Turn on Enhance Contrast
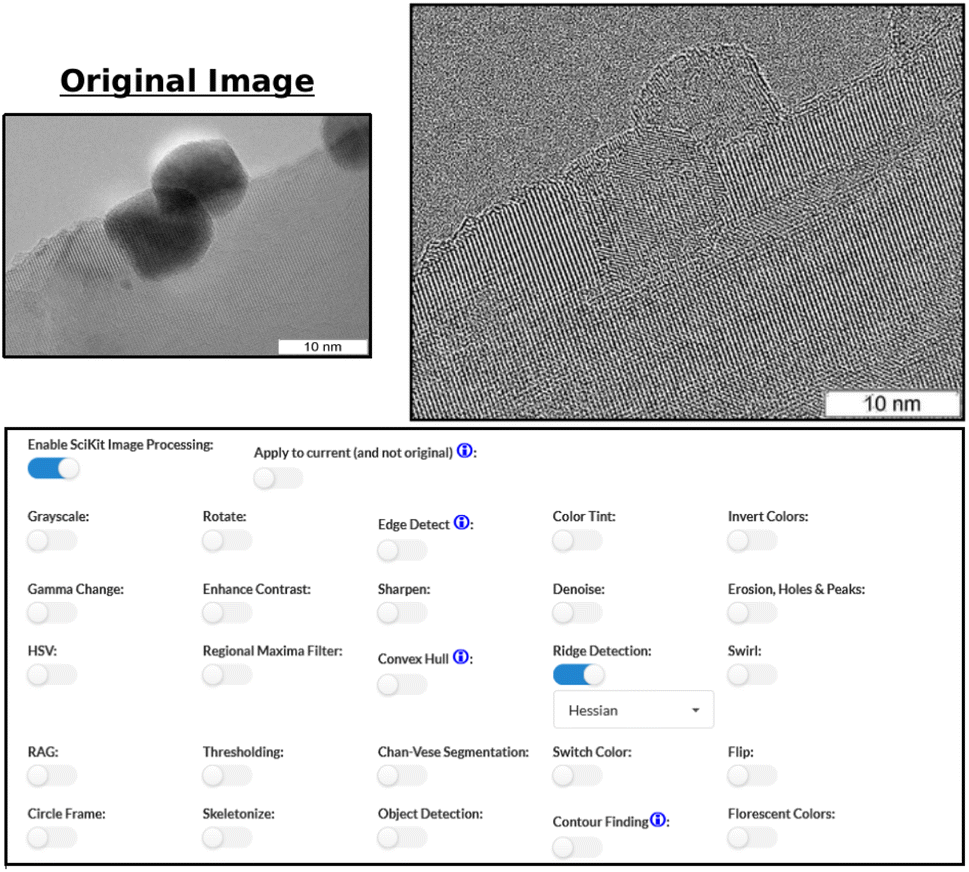Viewport: 969px width, 872px height. pyautogui.click(x=226, y=613)
